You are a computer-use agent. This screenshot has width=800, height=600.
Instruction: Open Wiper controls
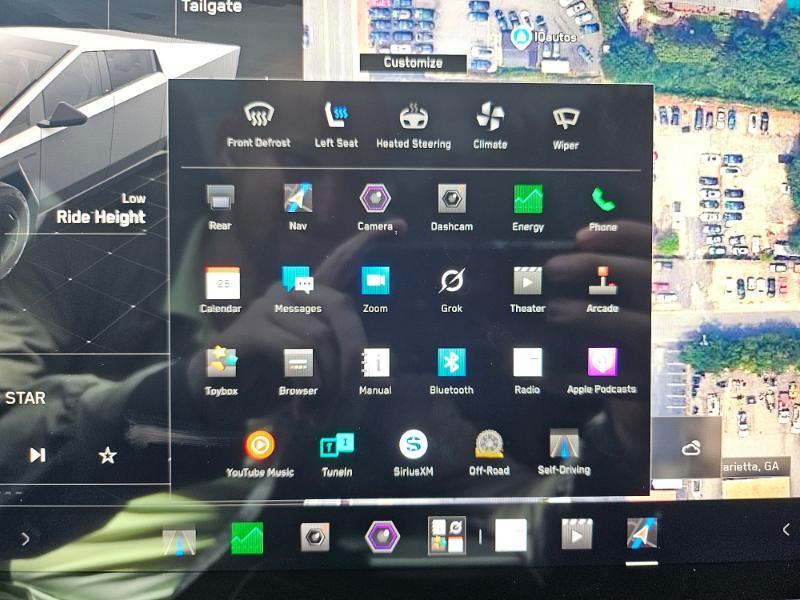(566, 128)
